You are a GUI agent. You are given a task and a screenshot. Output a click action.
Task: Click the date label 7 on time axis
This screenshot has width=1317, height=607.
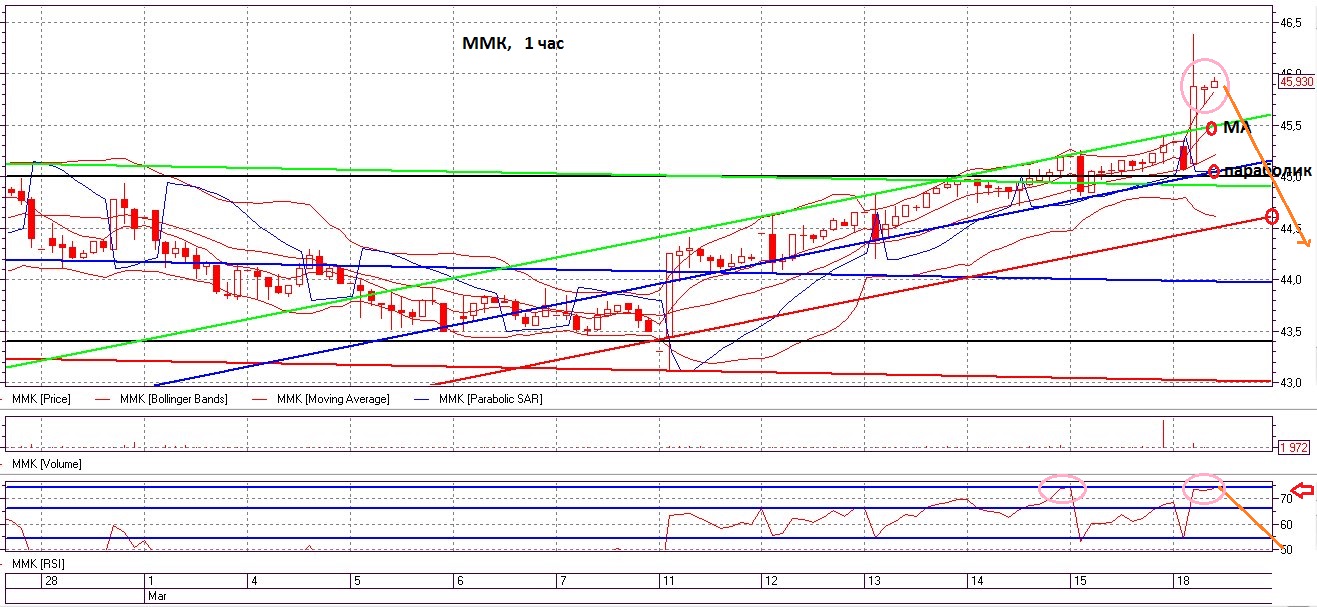(562, 581)
